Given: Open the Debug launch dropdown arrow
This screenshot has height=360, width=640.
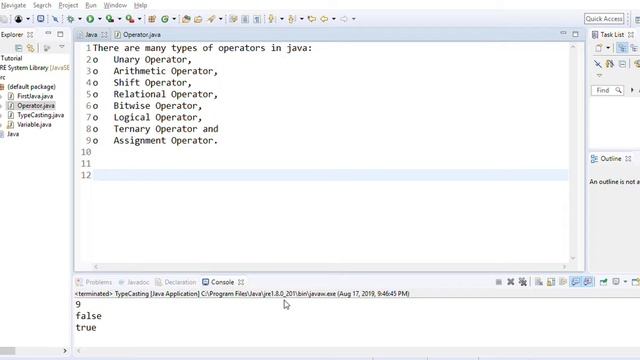Looking at the screenshot, I should click(x=80, y=19).
